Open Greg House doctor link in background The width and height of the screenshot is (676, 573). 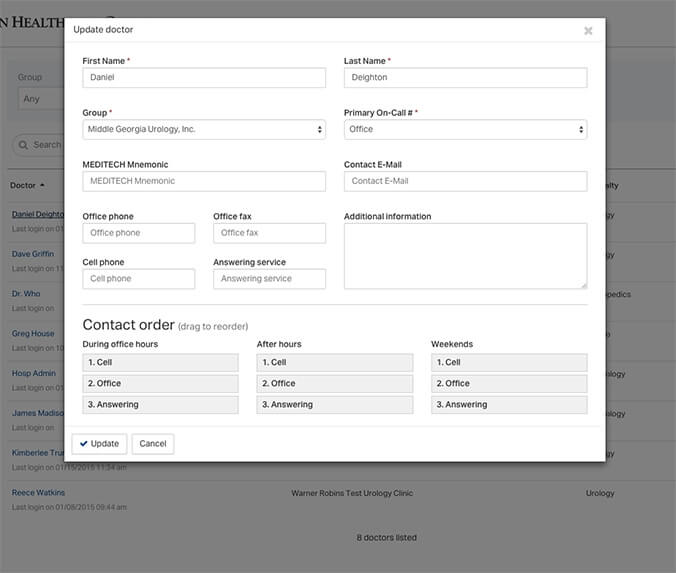coord(33,333)
